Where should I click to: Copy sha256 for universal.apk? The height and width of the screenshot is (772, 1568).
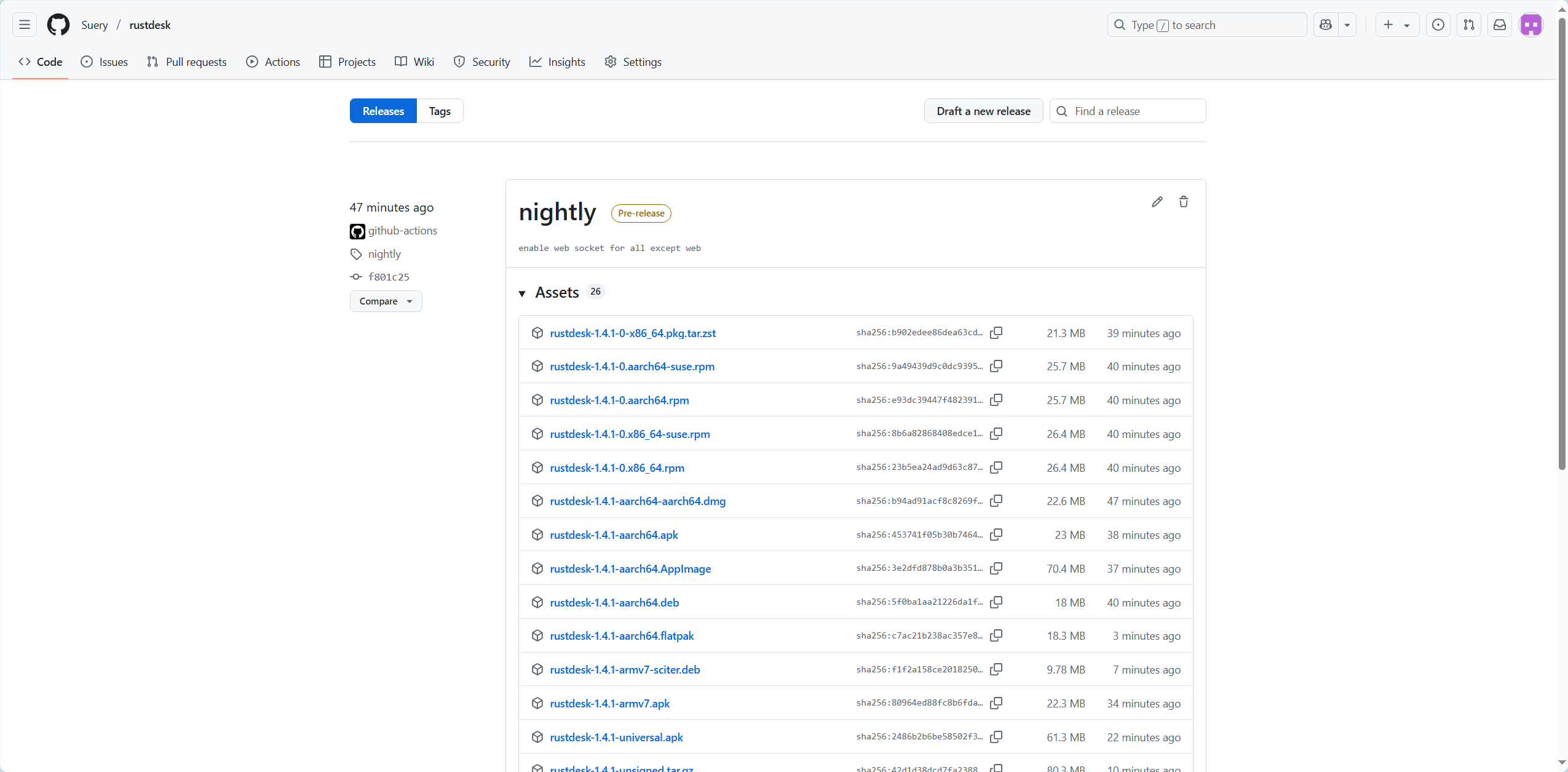coord(996,737)
